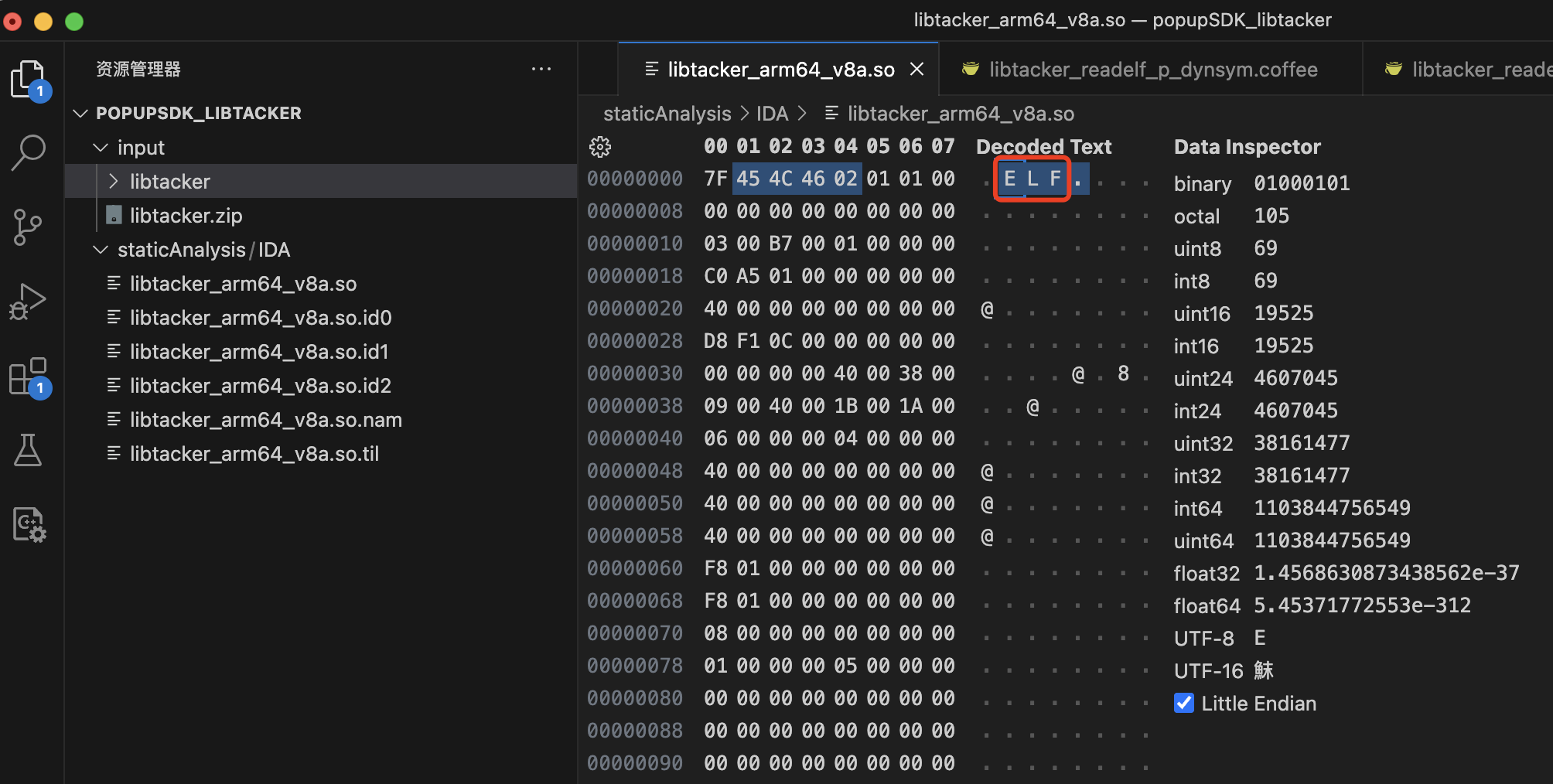This screenshot has width=1553, height=784.
Task: Collapse the staticAnalysis/IDA folder
Action: tap(100, 249)
